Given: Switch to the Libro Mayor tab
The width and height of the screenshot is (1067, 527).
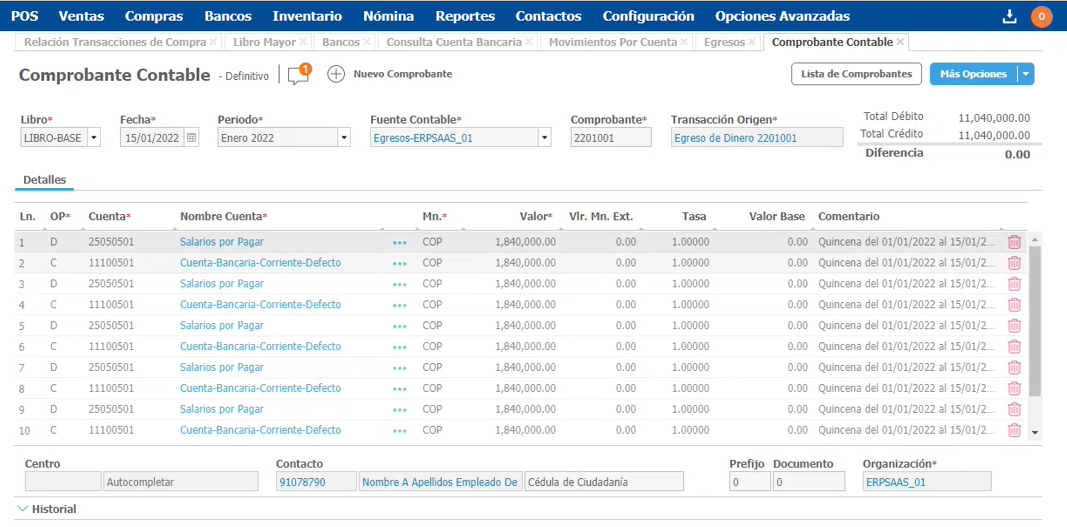Looking at the screenshot, I should 264,42.
